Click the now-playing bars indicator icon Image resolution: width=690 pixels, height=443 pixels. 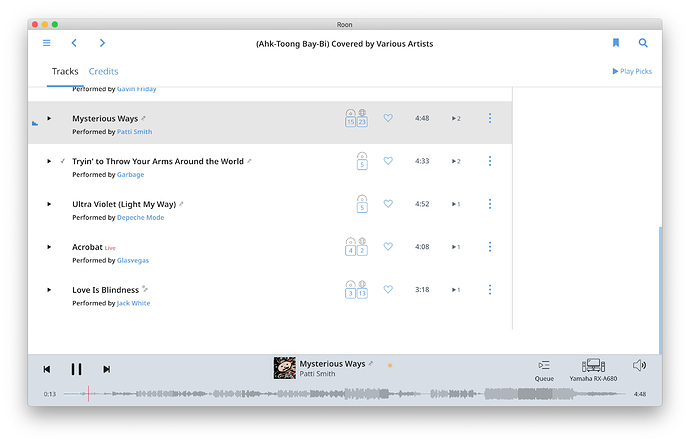tap(35, 123)
